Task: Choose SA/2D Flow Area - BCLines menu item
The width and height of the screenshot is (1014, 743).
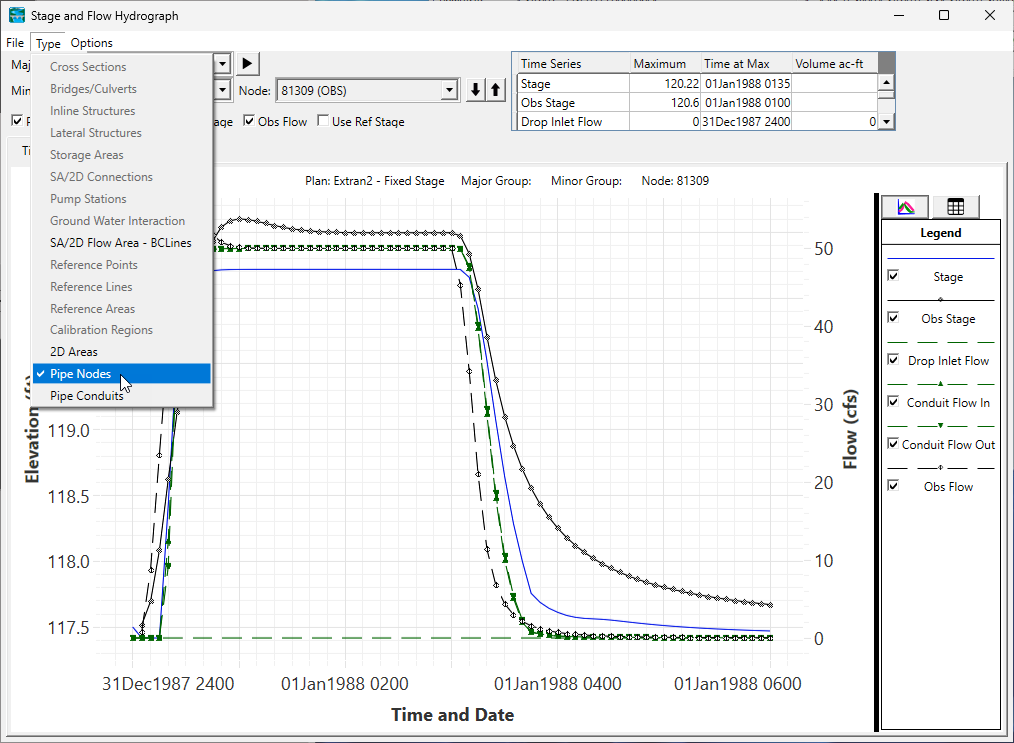Action: click(121, 243)
